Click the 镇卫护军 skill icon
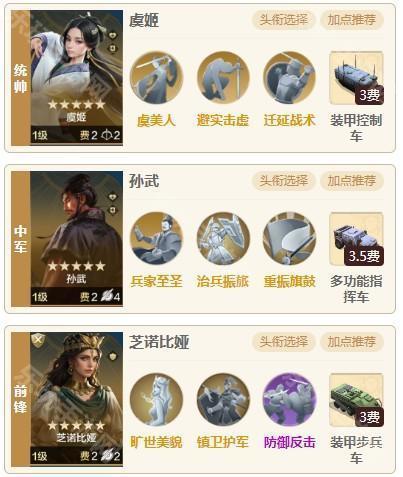Screen dimensions: 403x477 click(x=223, y=400)
